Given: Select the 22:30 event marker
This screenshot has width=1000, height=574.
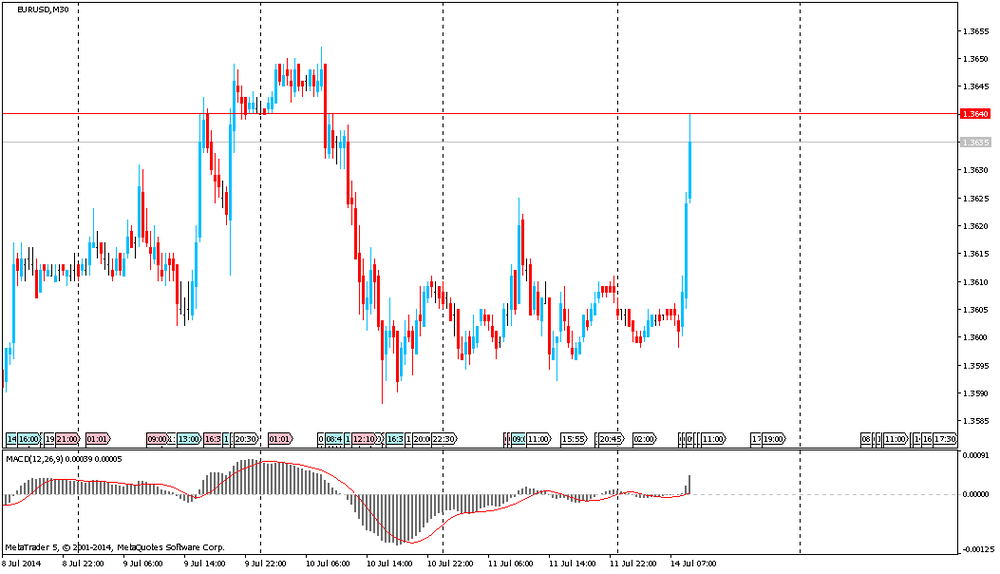Looking at the screenshot, I should (443, 439).
